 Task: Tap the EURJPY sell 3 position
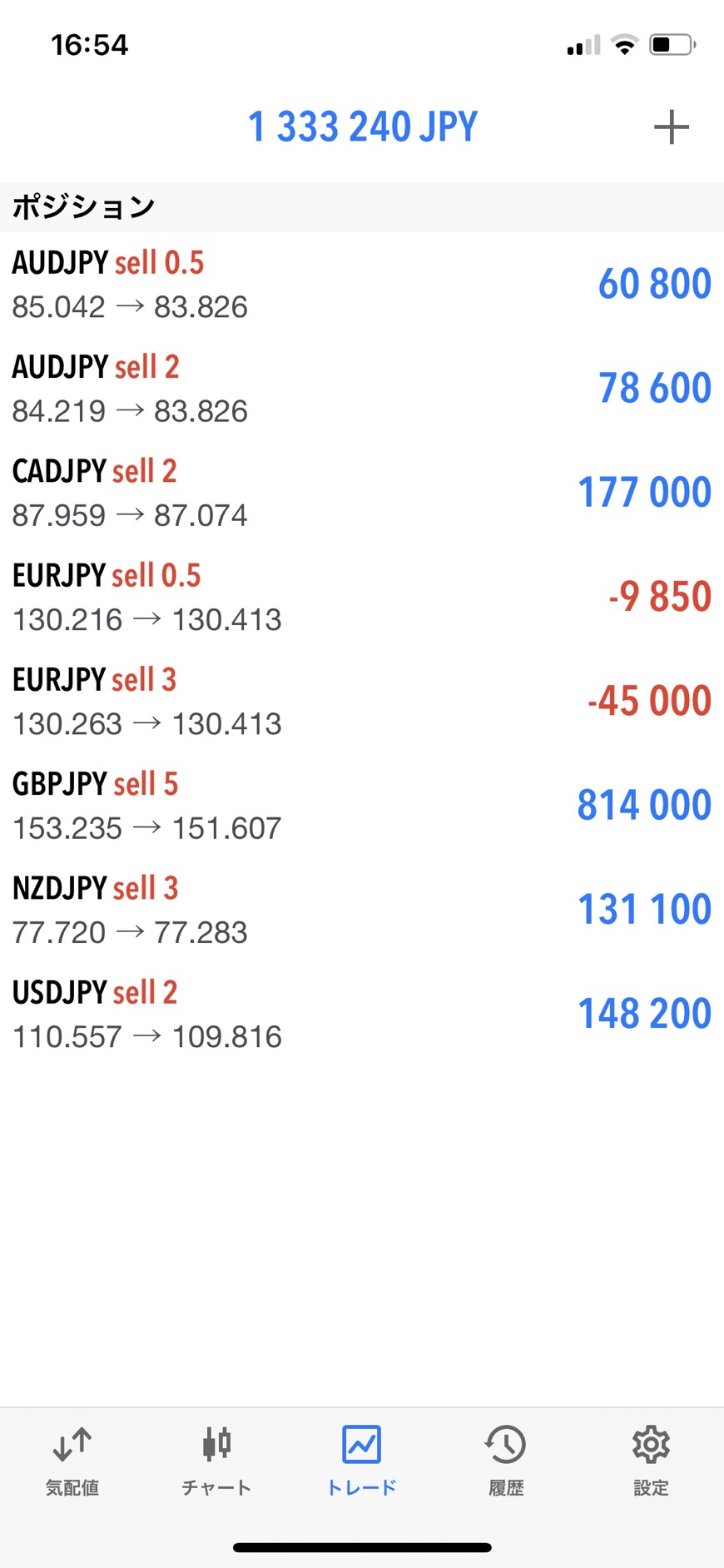pos(362,701)
